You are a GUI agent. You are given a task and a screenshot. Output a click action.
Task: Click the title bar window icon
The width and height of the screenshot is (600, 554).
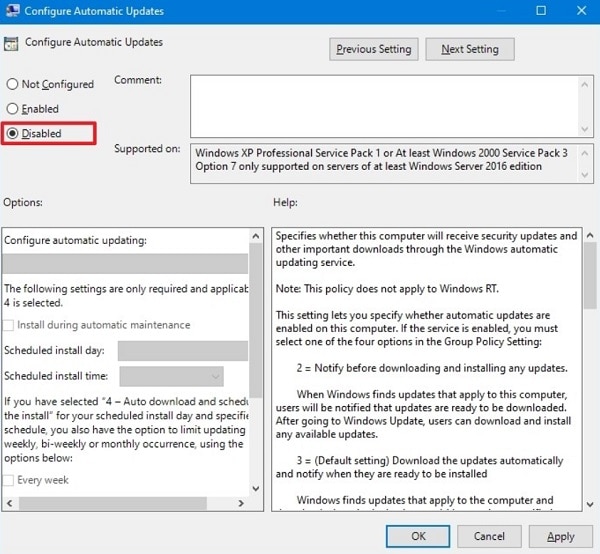click(x=13, y=10)
